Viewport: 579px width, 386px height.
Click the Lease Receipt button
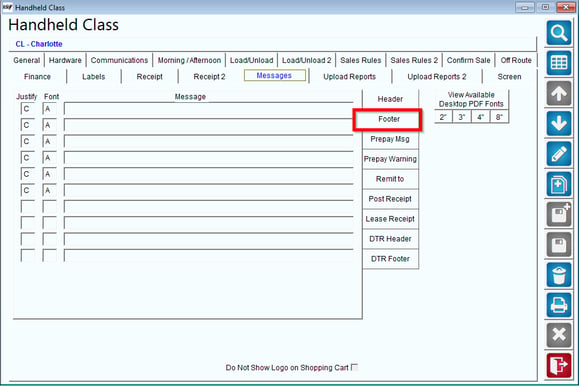click(390, 219)
